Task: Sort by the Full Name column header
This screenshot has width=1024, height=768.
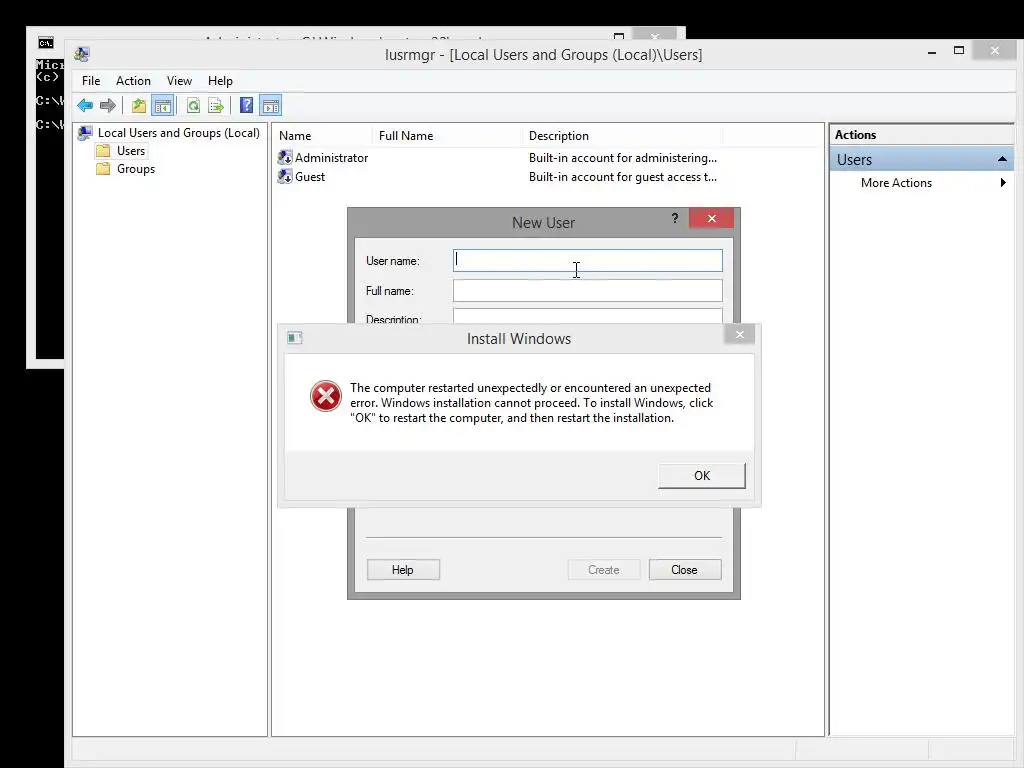Action: (x=447, y=136)
